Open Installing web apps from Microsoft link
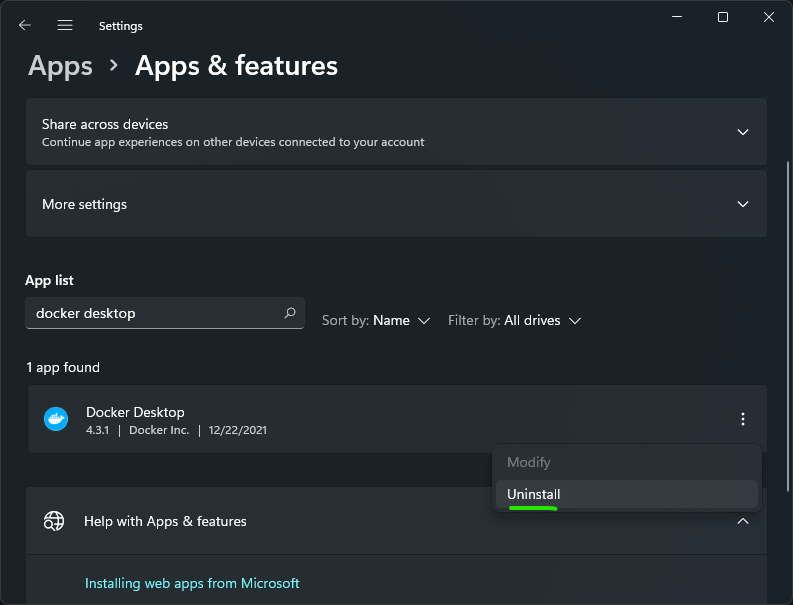The image size is (793, 605). tap(192, 583)
